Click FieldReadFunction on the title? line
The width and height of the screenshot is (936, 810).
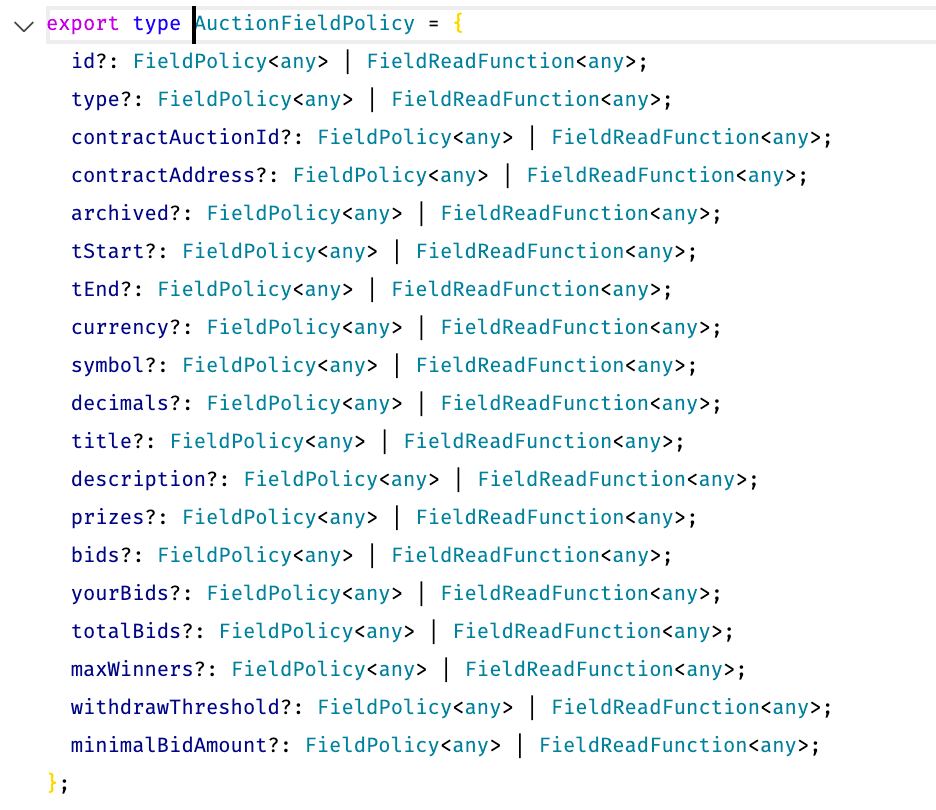coord(507,441)
